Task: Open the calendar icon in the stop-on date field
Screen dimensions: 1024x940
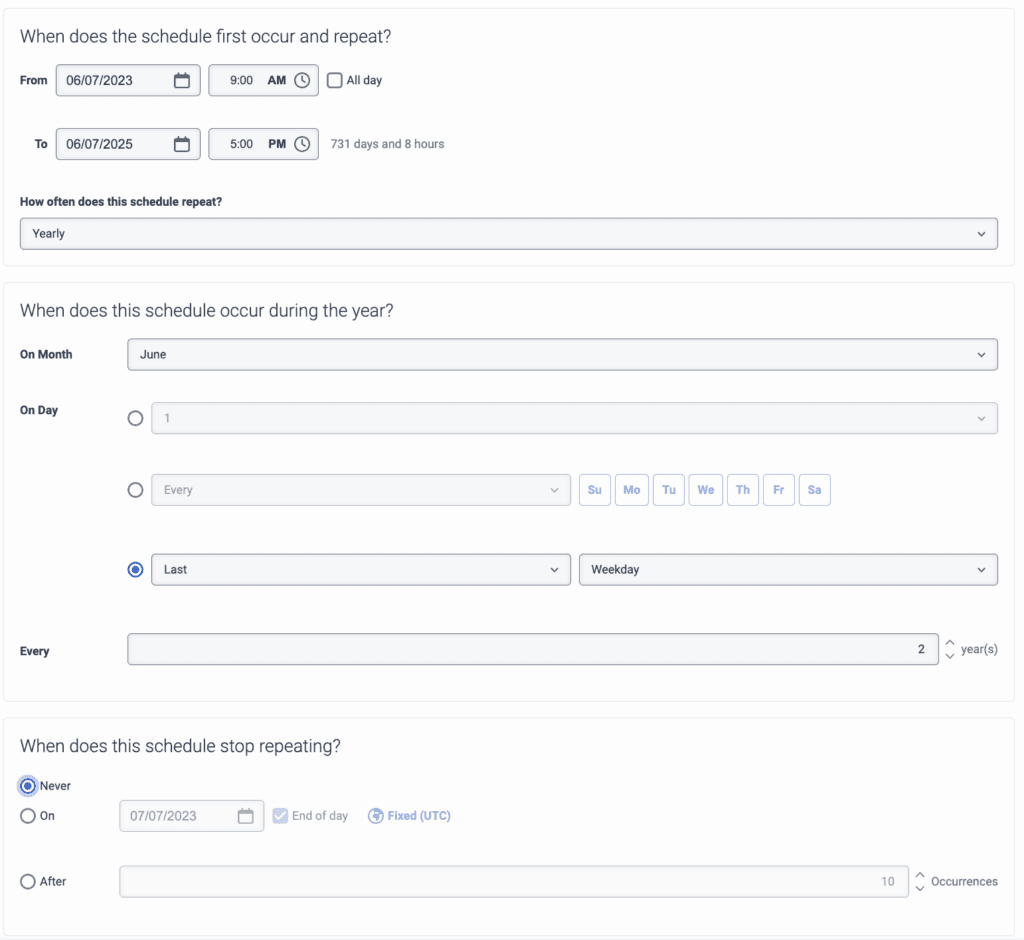Action: [x=246, y=816]
